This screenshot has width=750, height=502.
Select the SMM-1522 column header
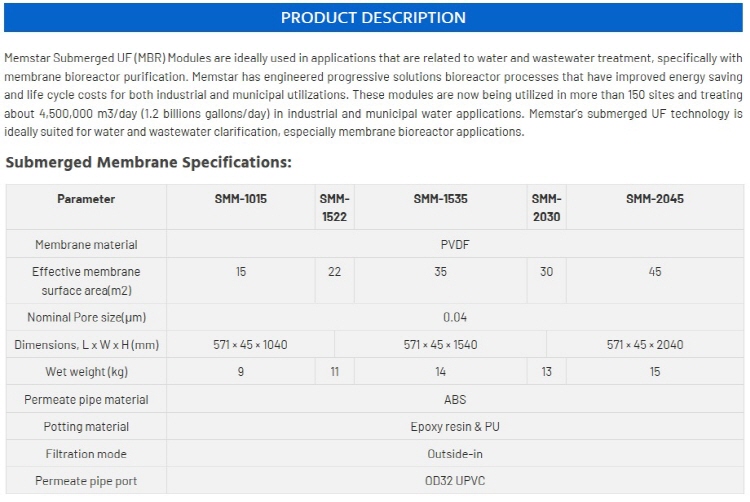pyautogui.click(x=334, y=207)
